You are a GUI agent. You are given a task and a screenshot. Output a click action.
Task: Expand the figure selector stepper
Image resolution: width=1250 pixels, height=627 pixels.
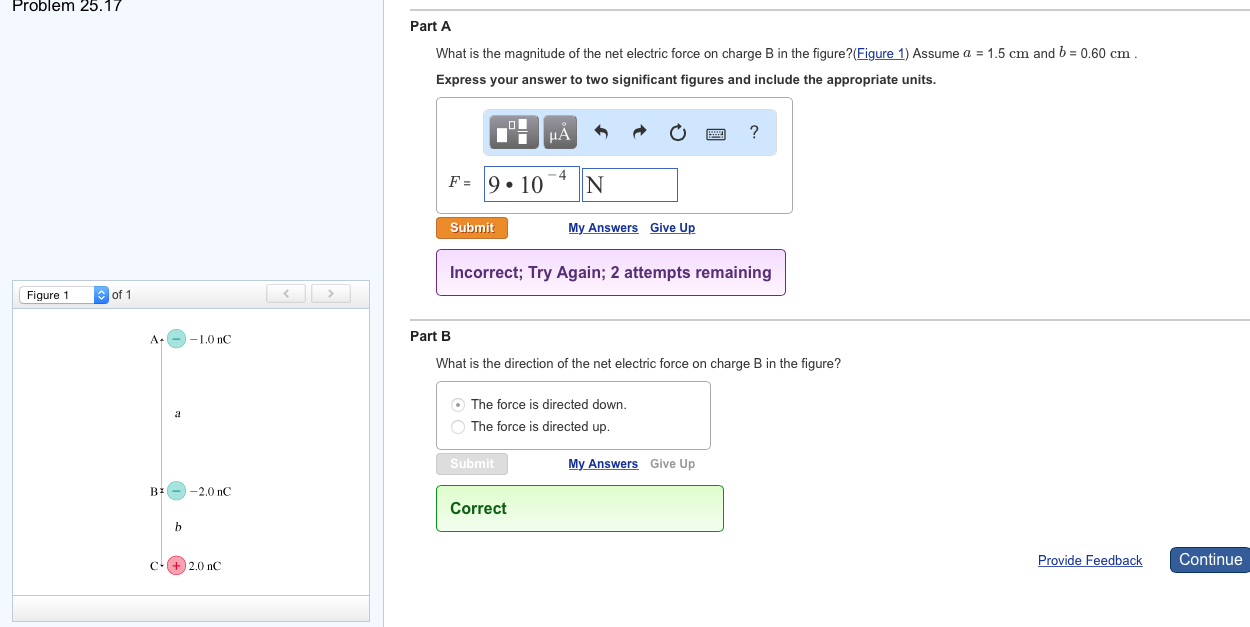(100, 294)
